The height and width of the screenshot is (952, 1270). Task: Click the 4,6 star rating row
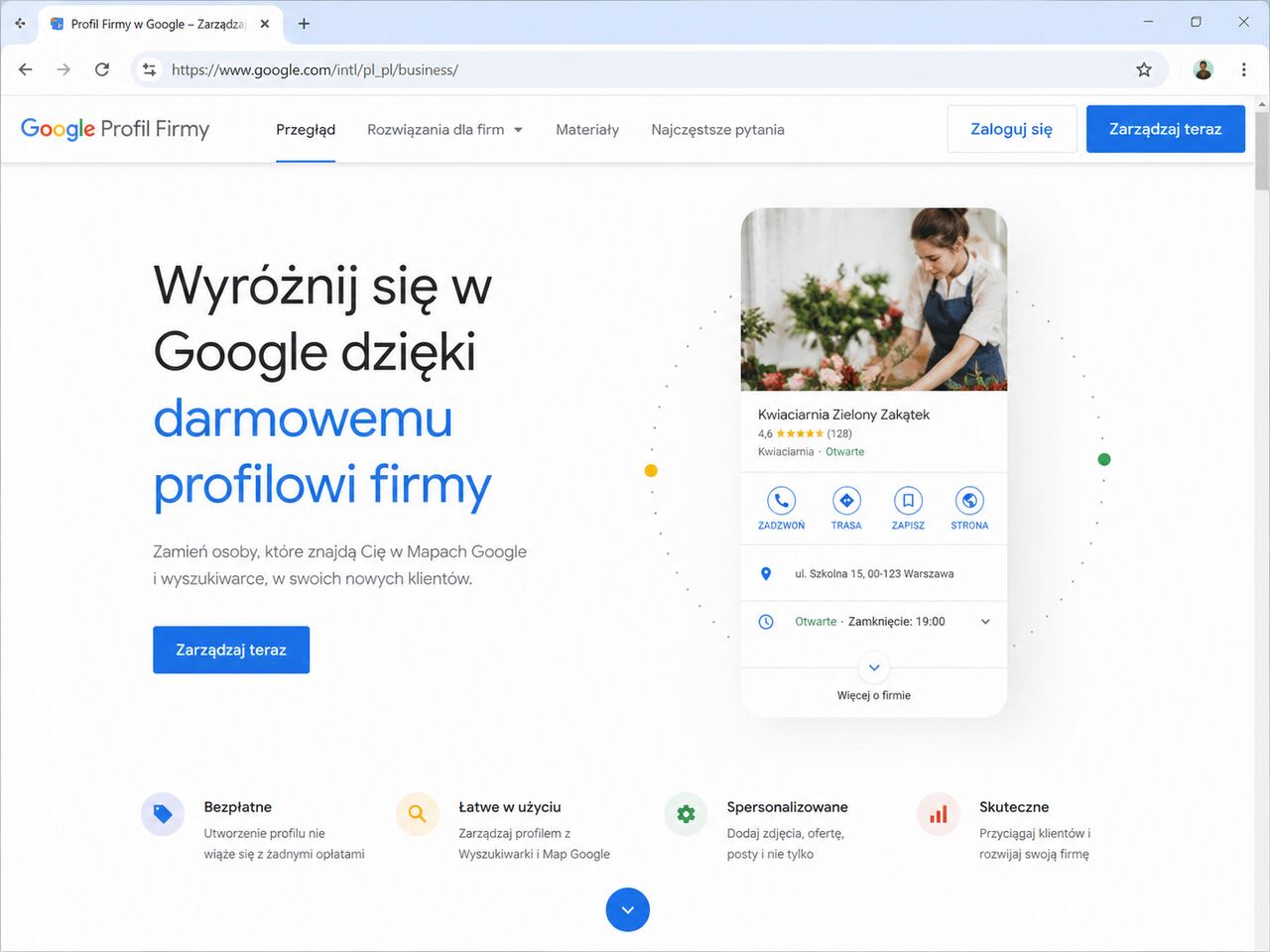805,433
